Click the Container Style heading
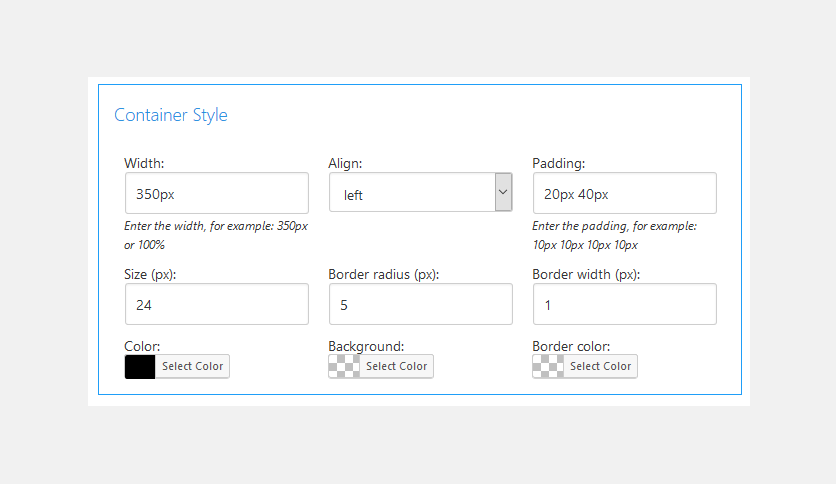Viewport: 836px width, 484px height. pyautogui.click(x=171, y=115)
